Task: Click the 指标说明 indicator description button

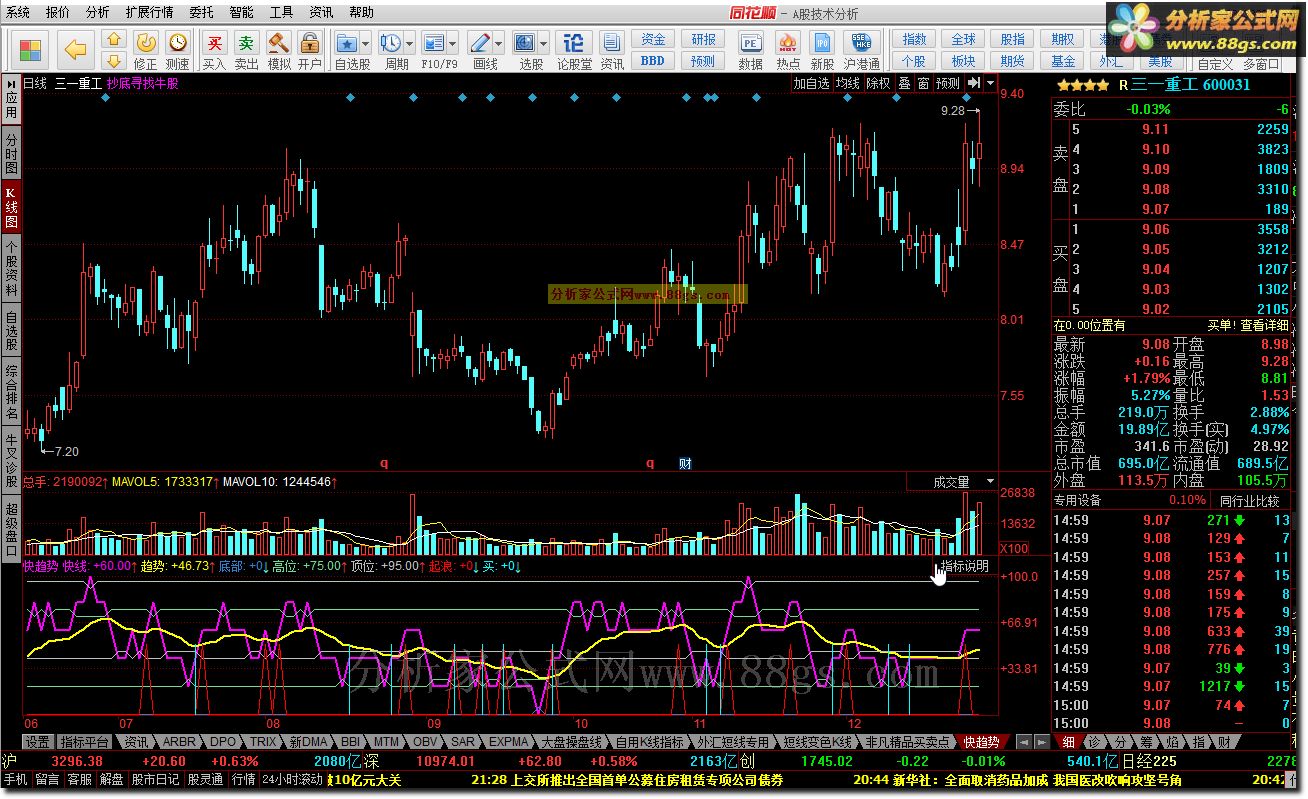Action: tap(964, 566)
